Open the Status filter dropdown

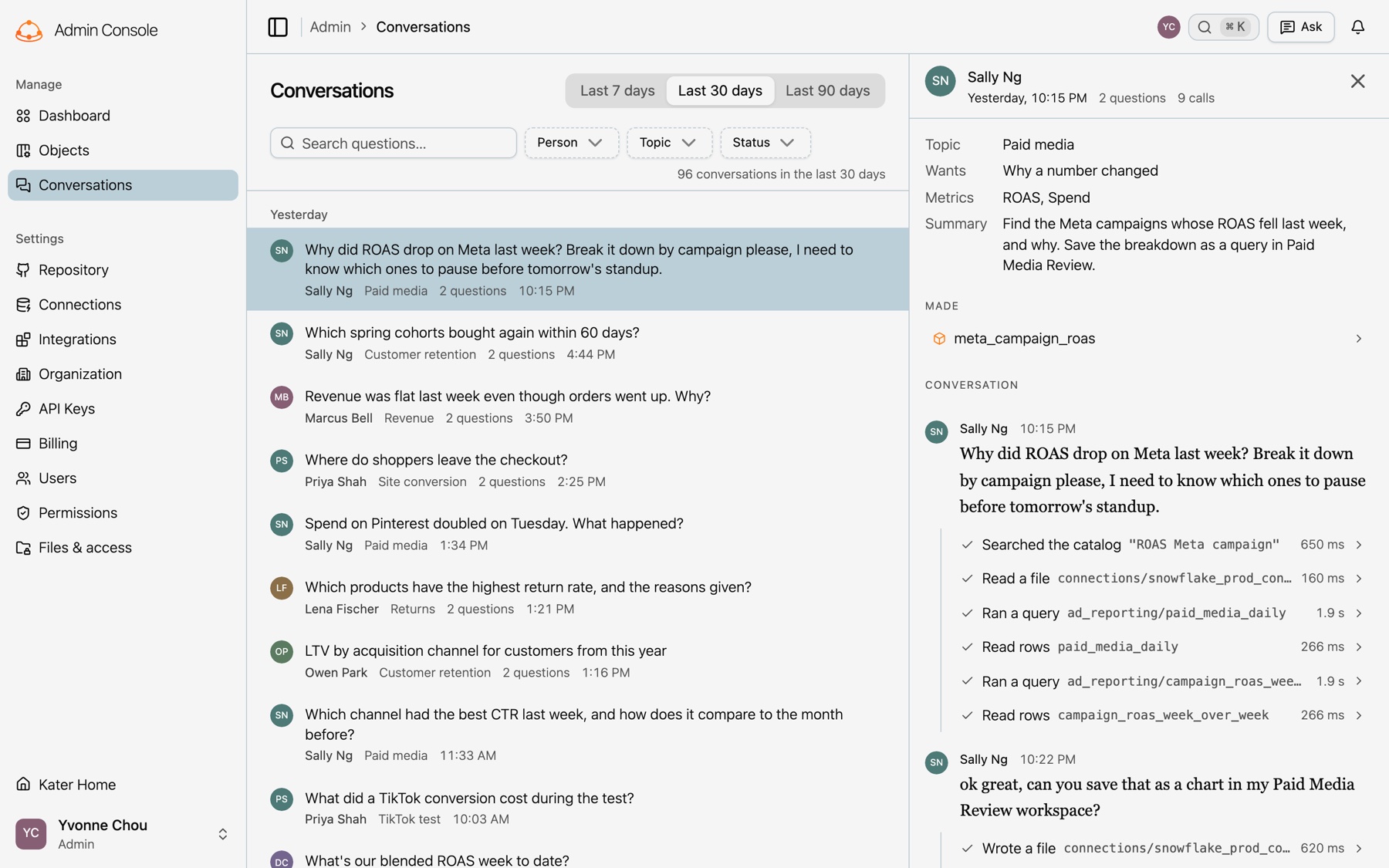(765, 143)
